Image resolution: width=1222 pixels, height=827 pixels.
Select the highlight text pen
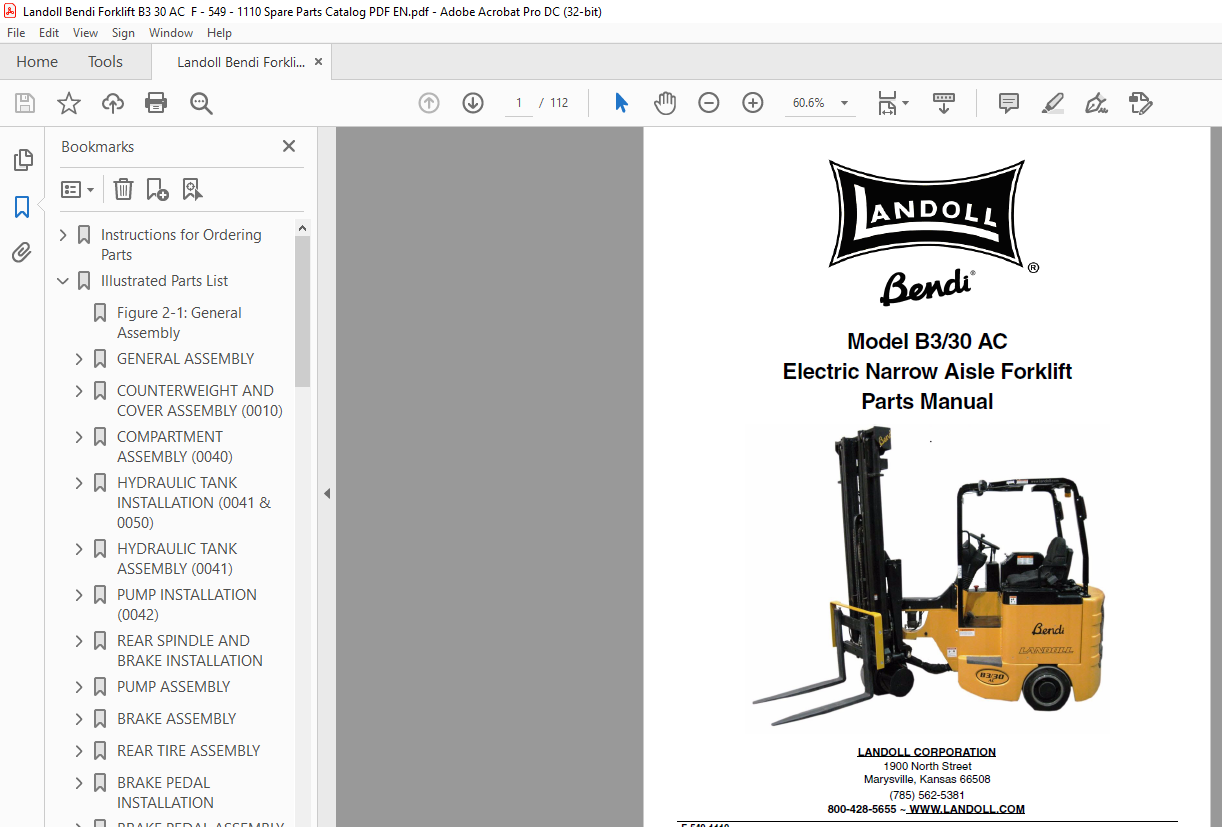[x=1053, y=103]
